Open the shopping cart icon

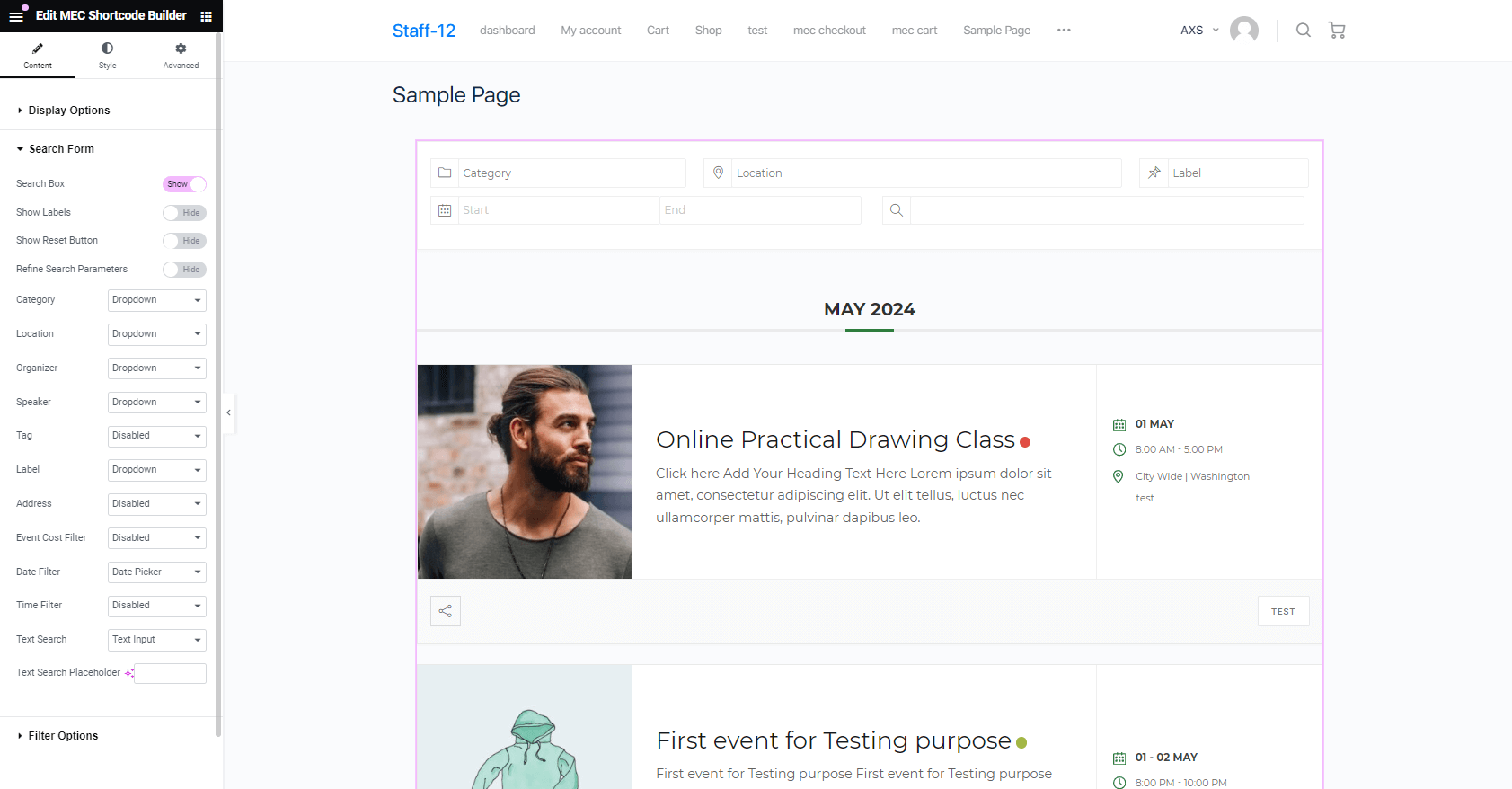pos(1337,31)
